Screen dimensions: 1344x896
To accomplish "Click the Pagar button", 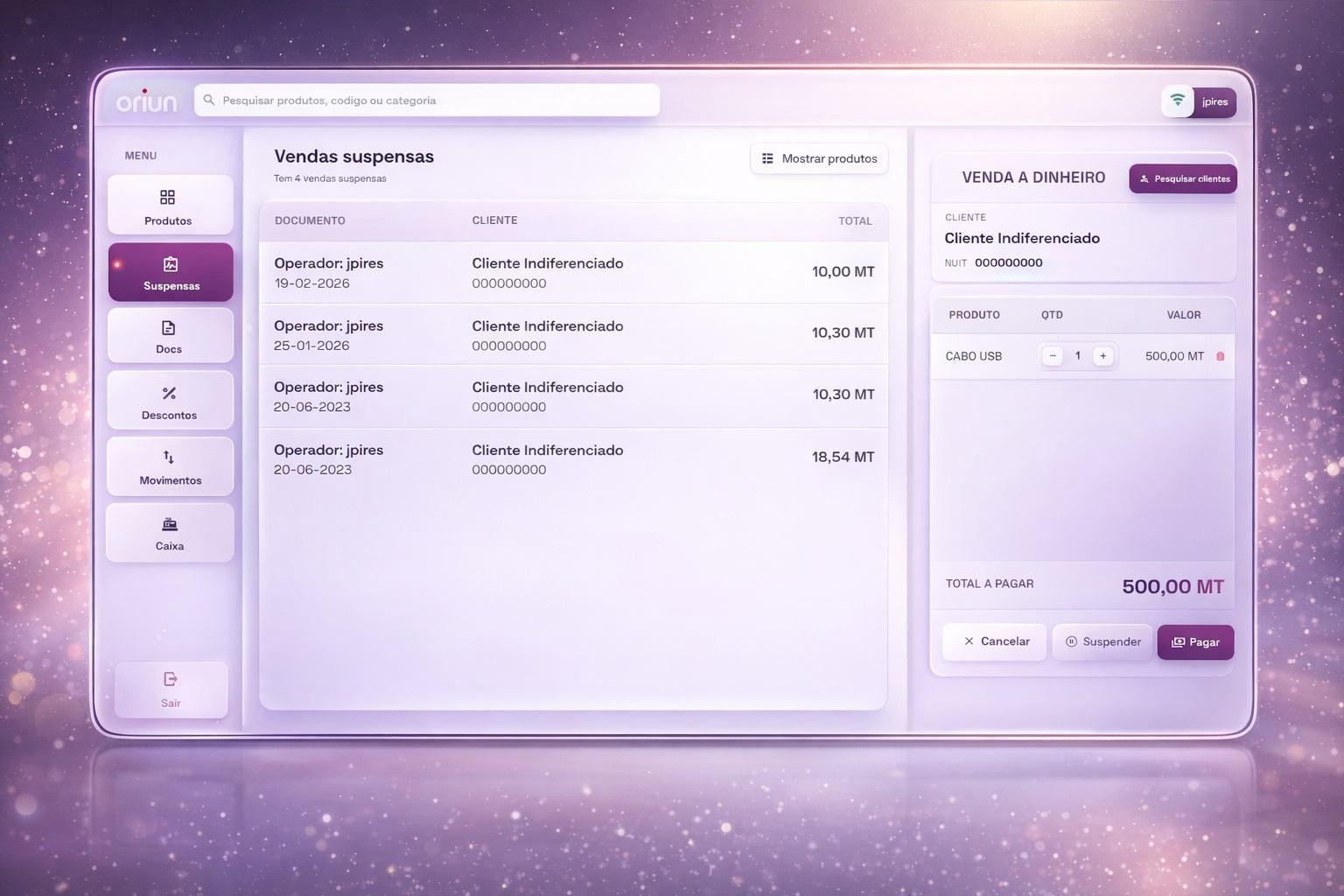I will pos(1195,642).
